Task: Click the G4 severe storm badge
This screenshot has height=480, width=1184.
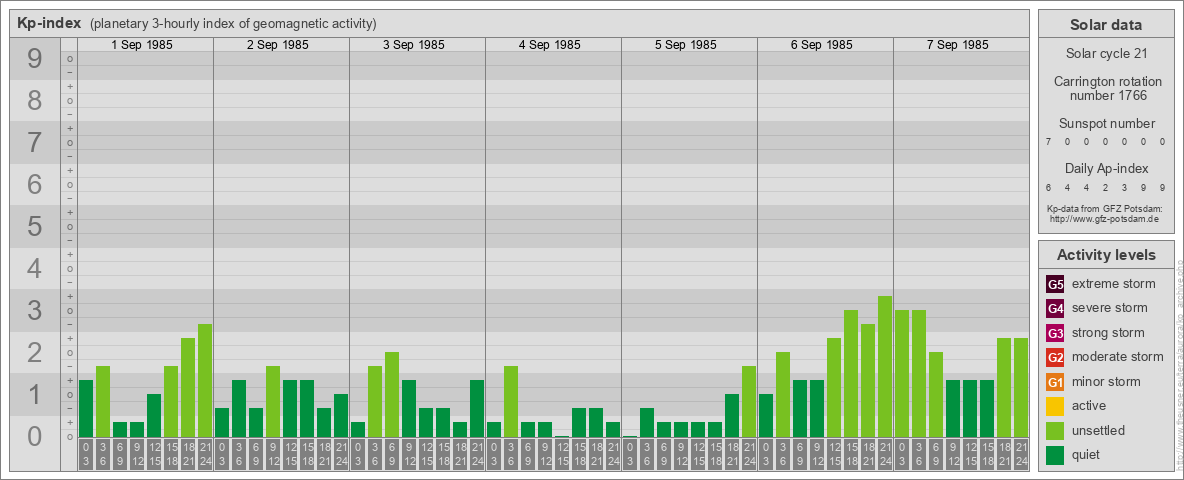Action: [x=1055, y=309]
